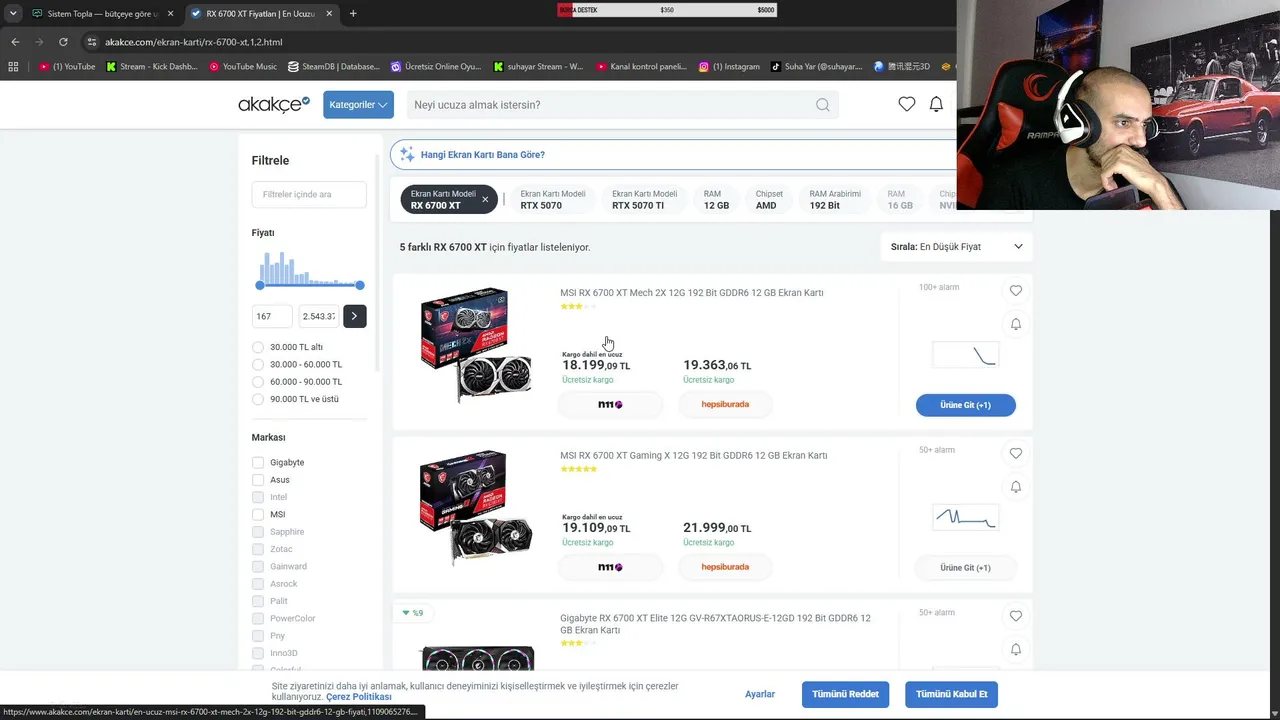The height and width of the screenshot is (720, 1280).
Task: Select the RAM 12 GB filter chip
Action: point(716,200)
